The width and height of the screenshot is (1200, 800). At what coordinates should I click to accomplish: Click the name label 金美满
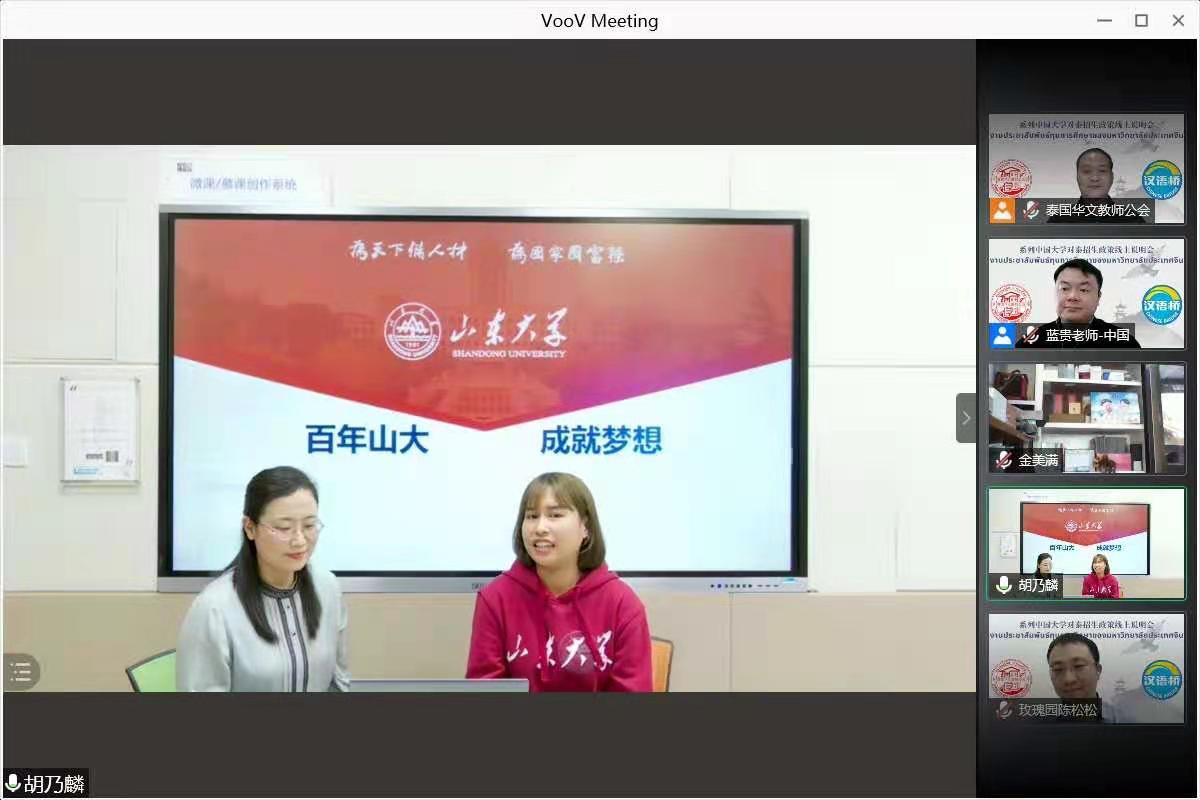1039,460
